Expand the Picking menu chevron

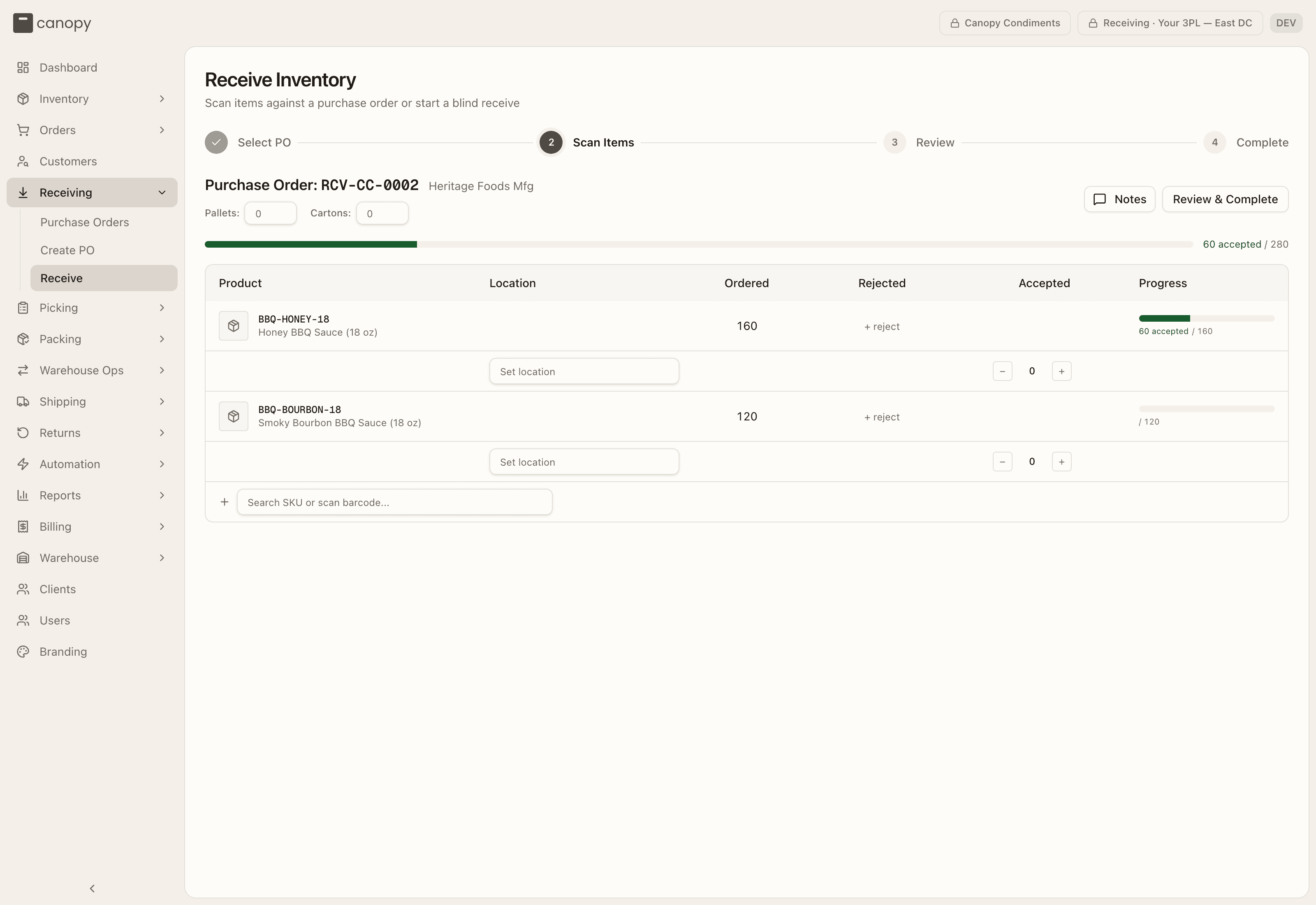(162, 308)
